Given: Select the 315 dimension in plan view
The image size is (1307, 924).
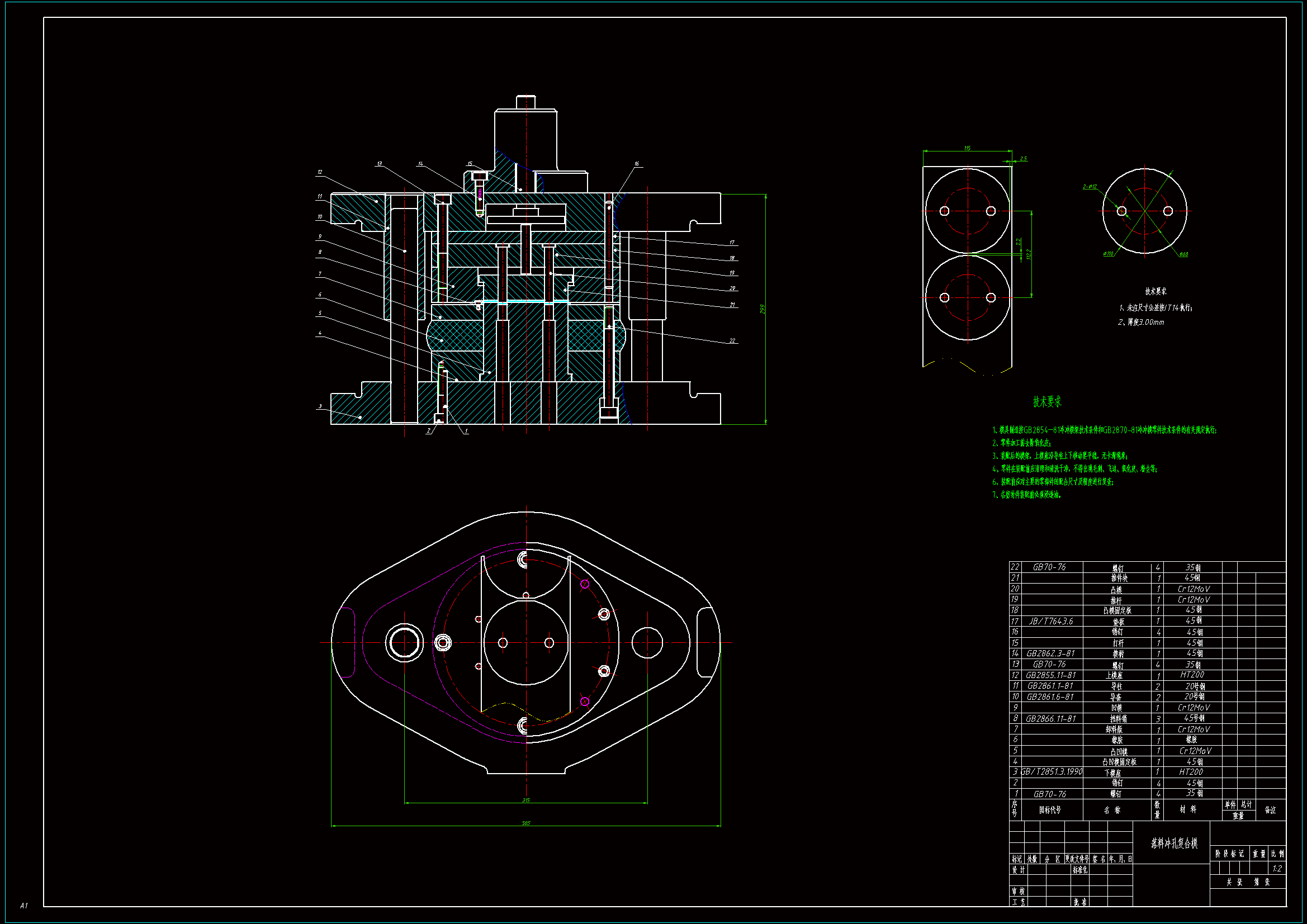Looking at the screenshot, I should coord(525,800).
